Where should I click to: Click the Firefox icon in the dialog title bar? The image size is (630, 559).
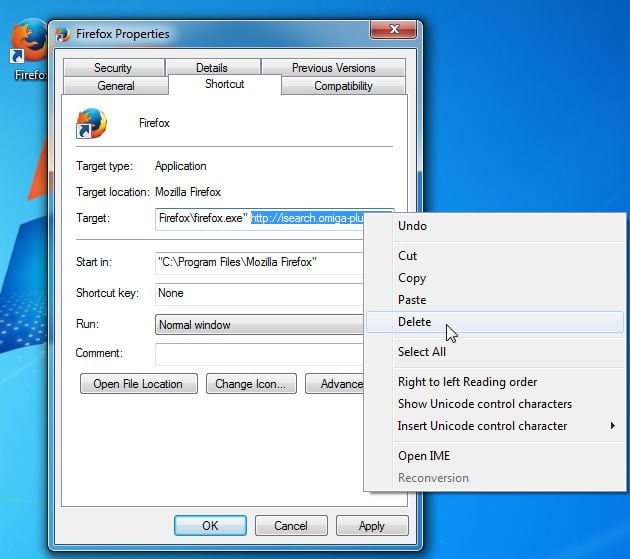62,34
